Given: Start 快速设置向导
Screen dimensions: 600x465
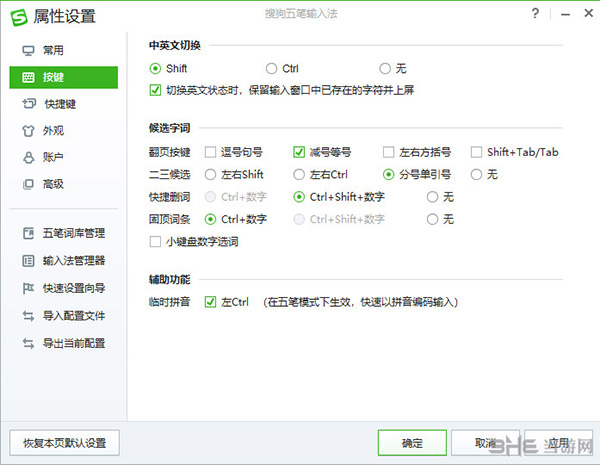Looking at the screenshot, I should (x=64, y=288).
